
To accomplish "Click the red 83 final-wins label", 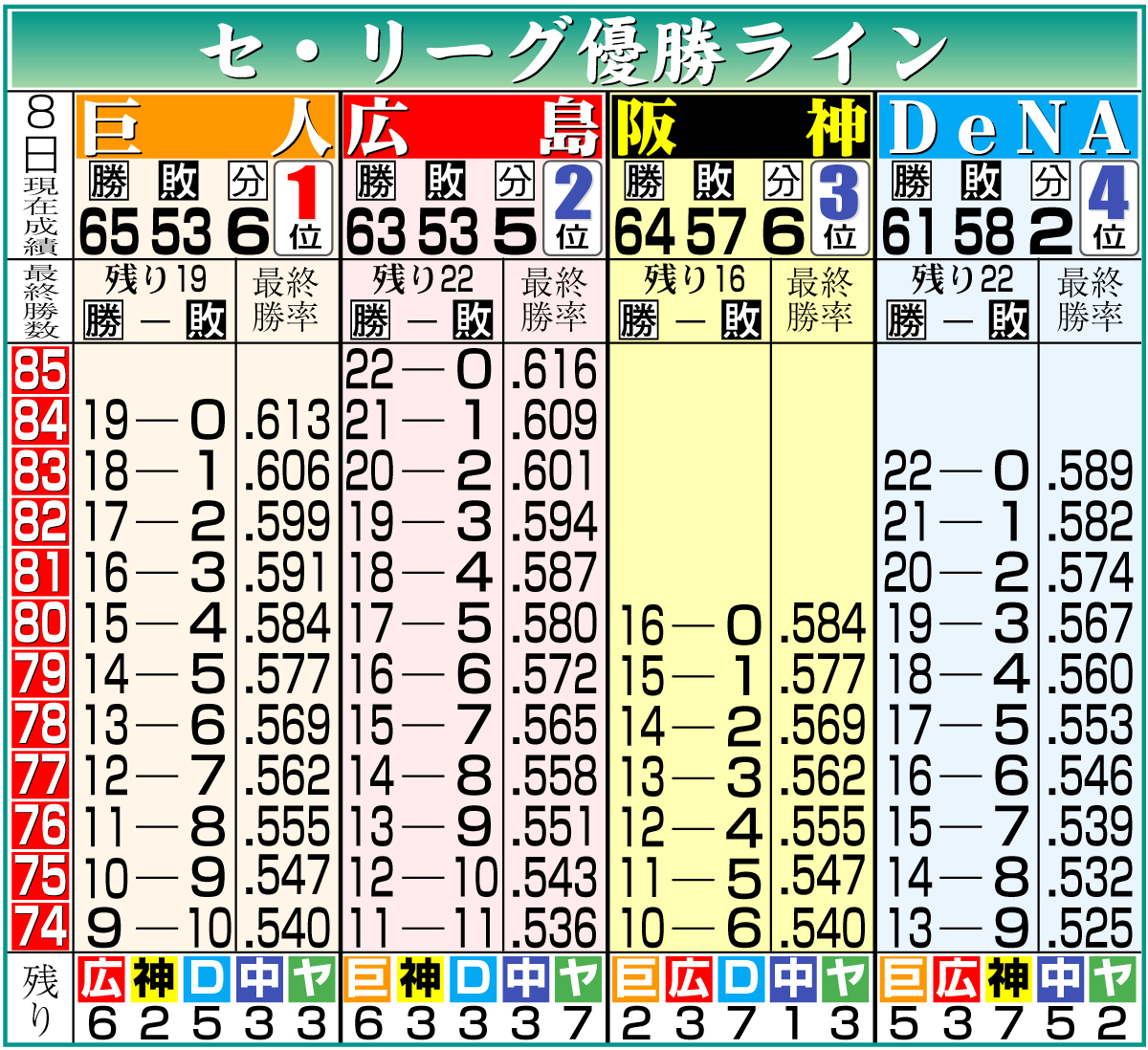I will tap(40, 471).
